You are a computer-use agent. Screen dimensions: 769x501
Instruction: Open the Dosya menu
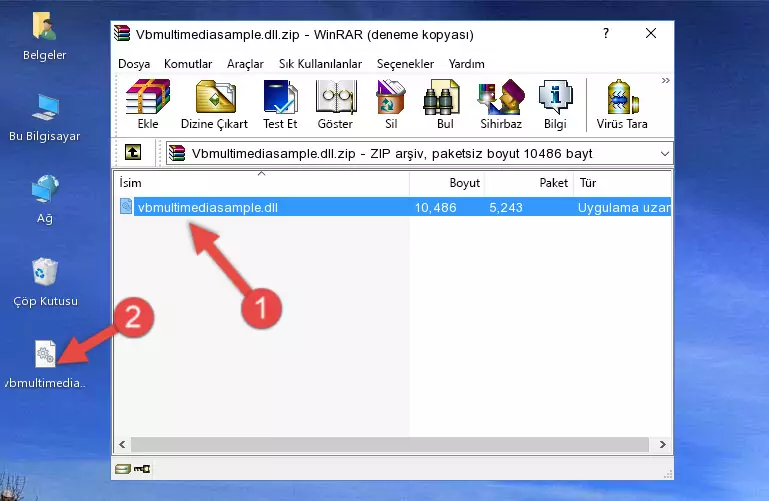tap(134, 64)
